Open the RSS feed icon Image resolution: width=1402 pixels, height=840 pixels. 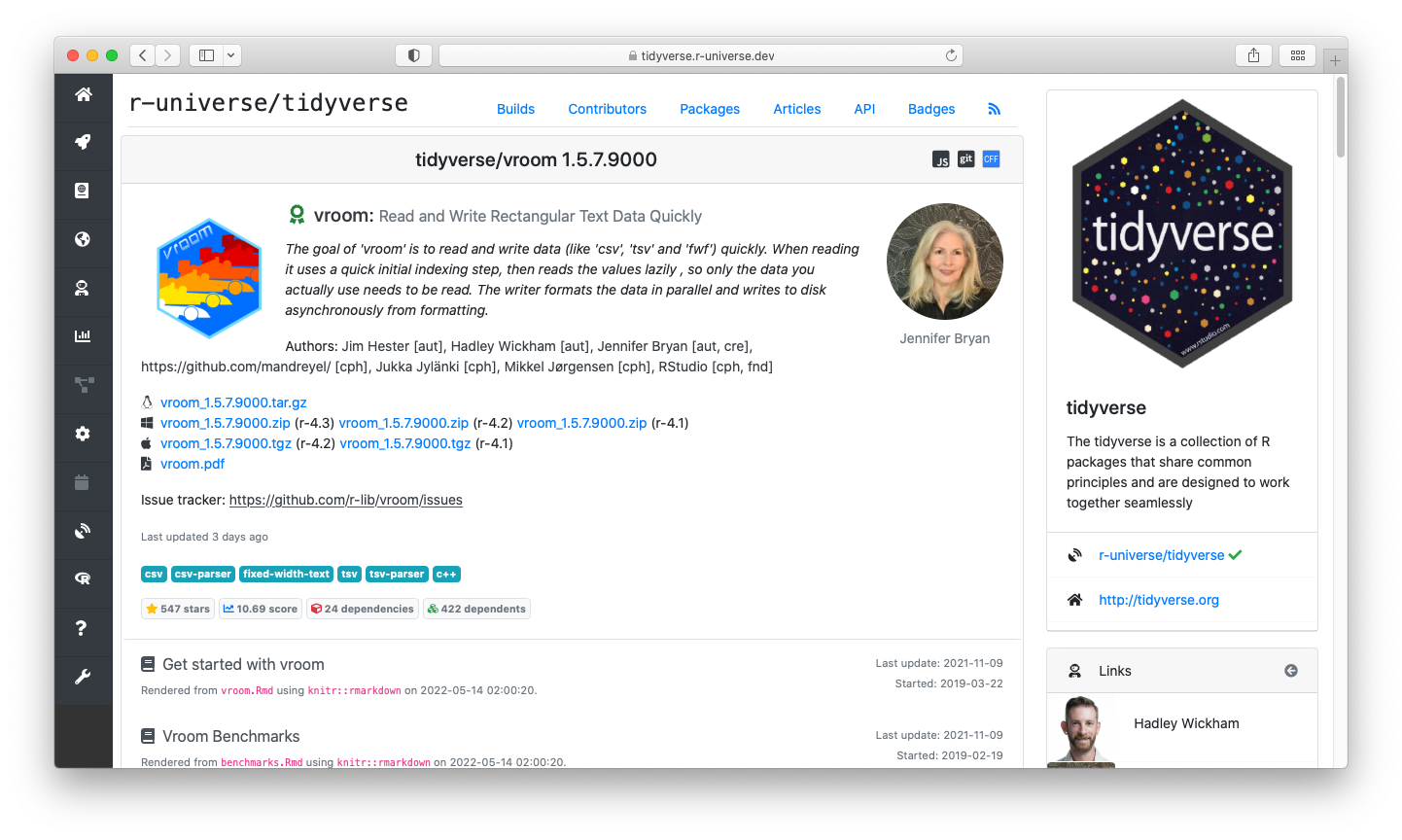click(x=994, y=109)
